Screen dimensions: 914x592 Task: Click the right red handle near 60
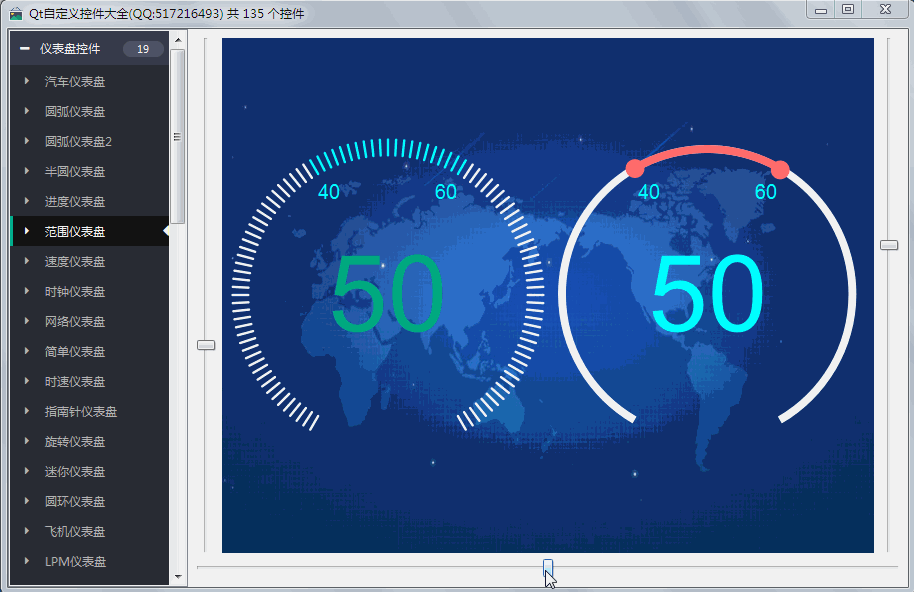pyautogui.click(x=780, y=170)
